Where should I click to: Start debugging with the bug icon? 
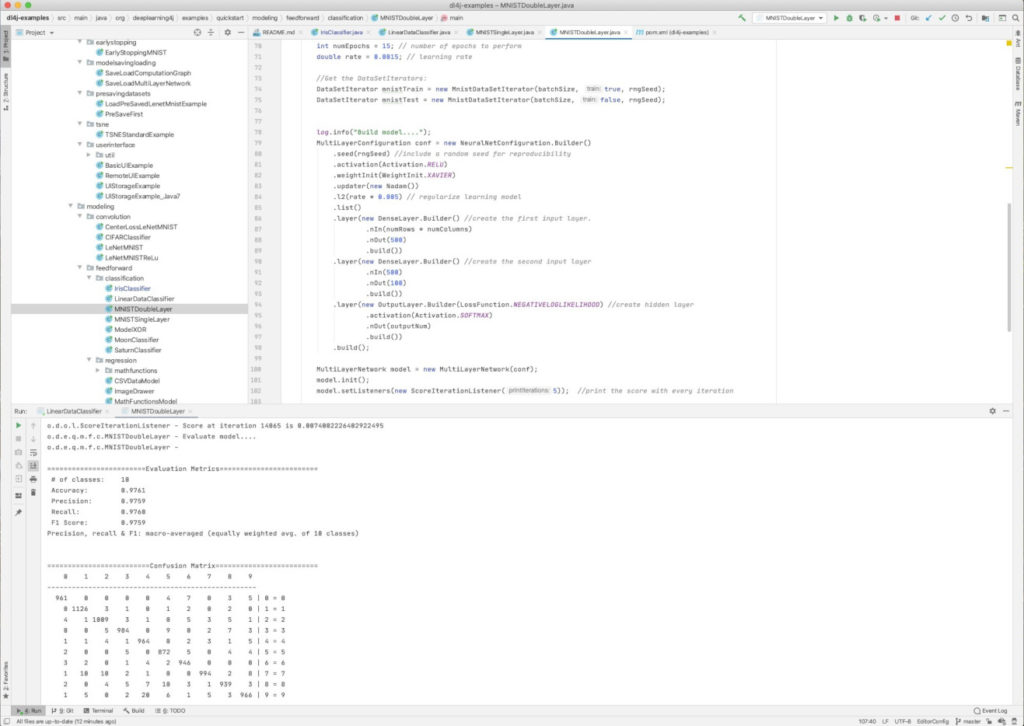click(x=849, y=18)
